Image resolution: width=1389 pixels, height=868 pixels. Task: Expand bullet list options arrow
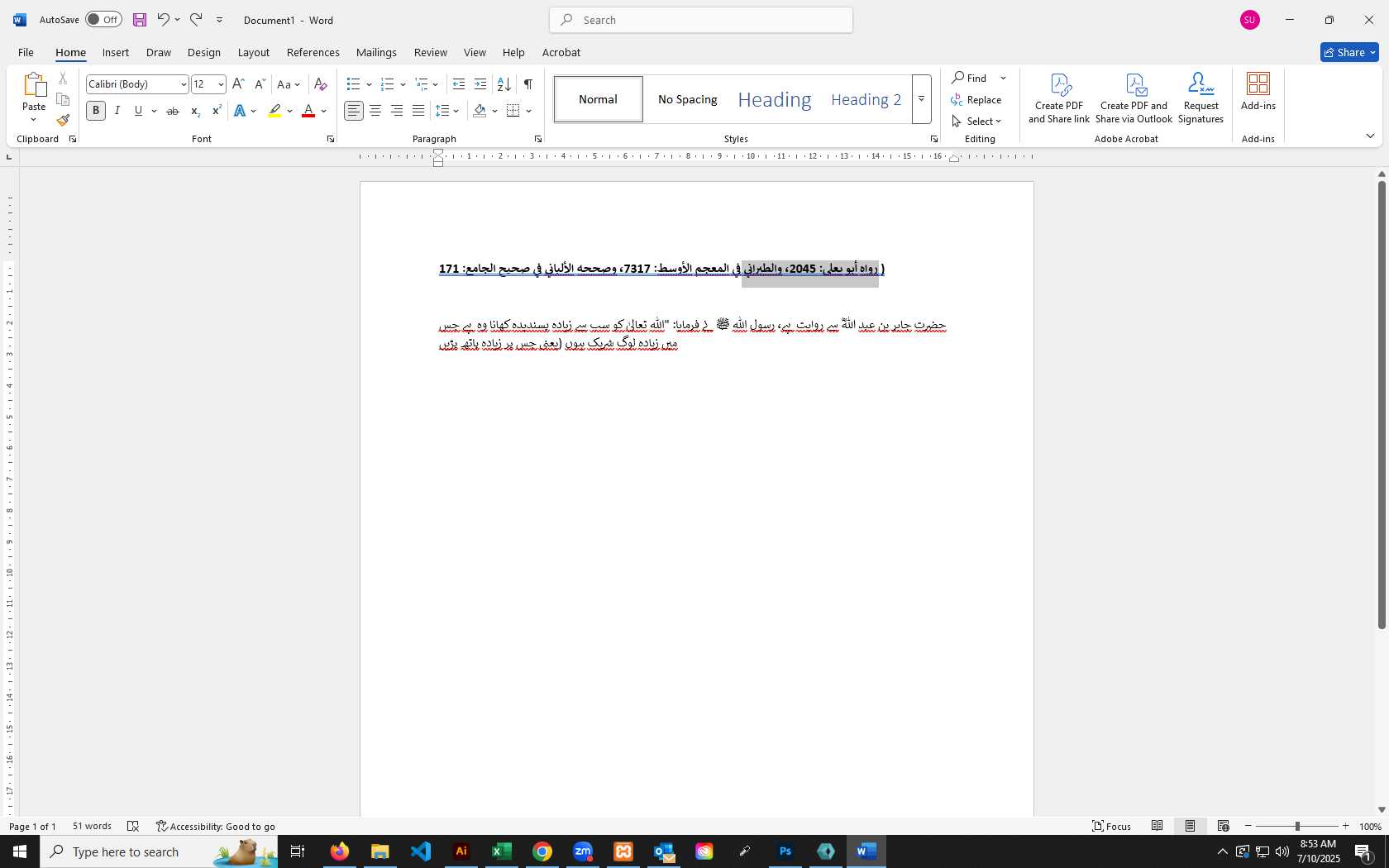pyautogui.click(x=369, y=84)
